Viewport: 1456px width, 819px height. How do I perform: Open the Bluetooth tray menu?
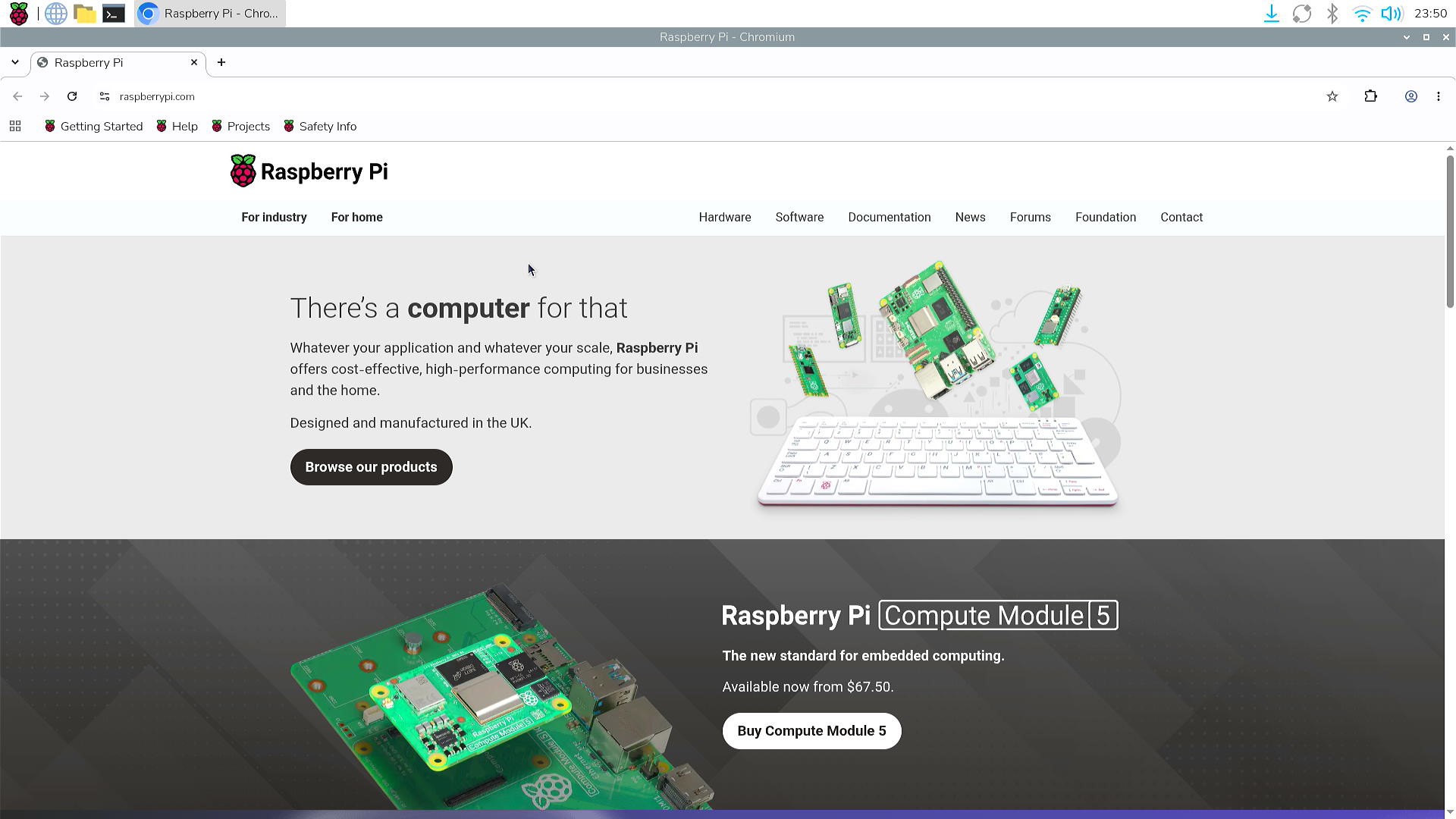(1332, 14)
